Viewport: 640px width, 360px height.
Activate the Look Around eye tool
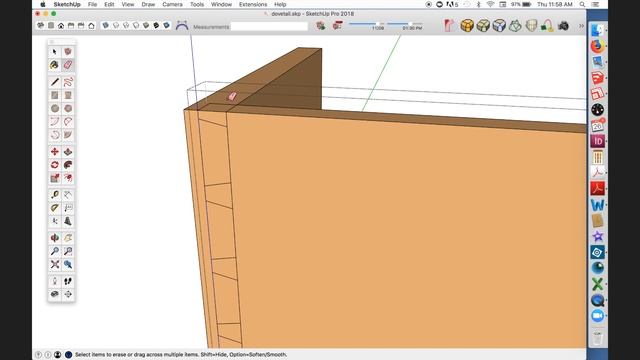55,294
